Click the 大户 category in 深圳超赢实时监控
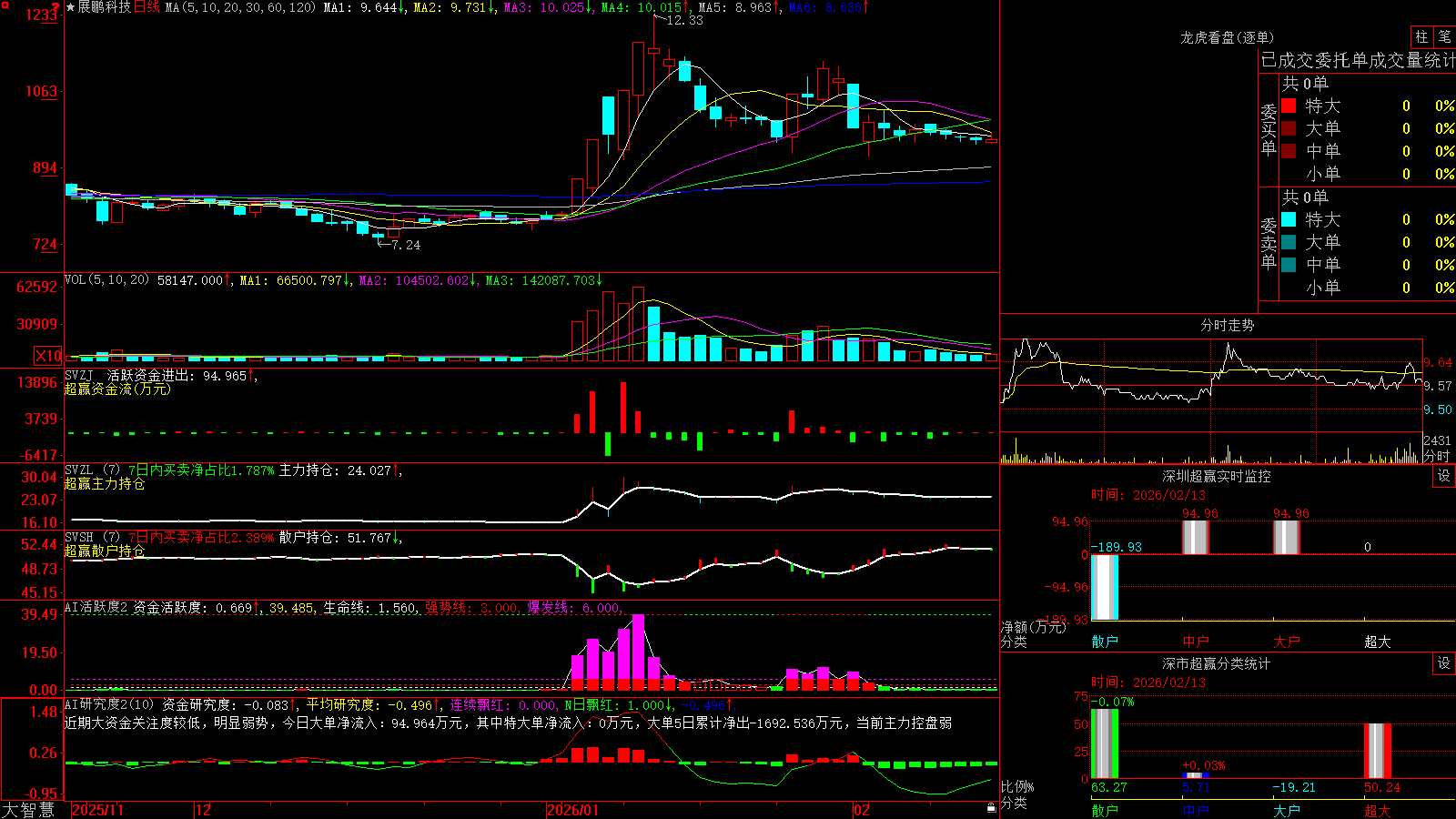 pos(1287,642)
